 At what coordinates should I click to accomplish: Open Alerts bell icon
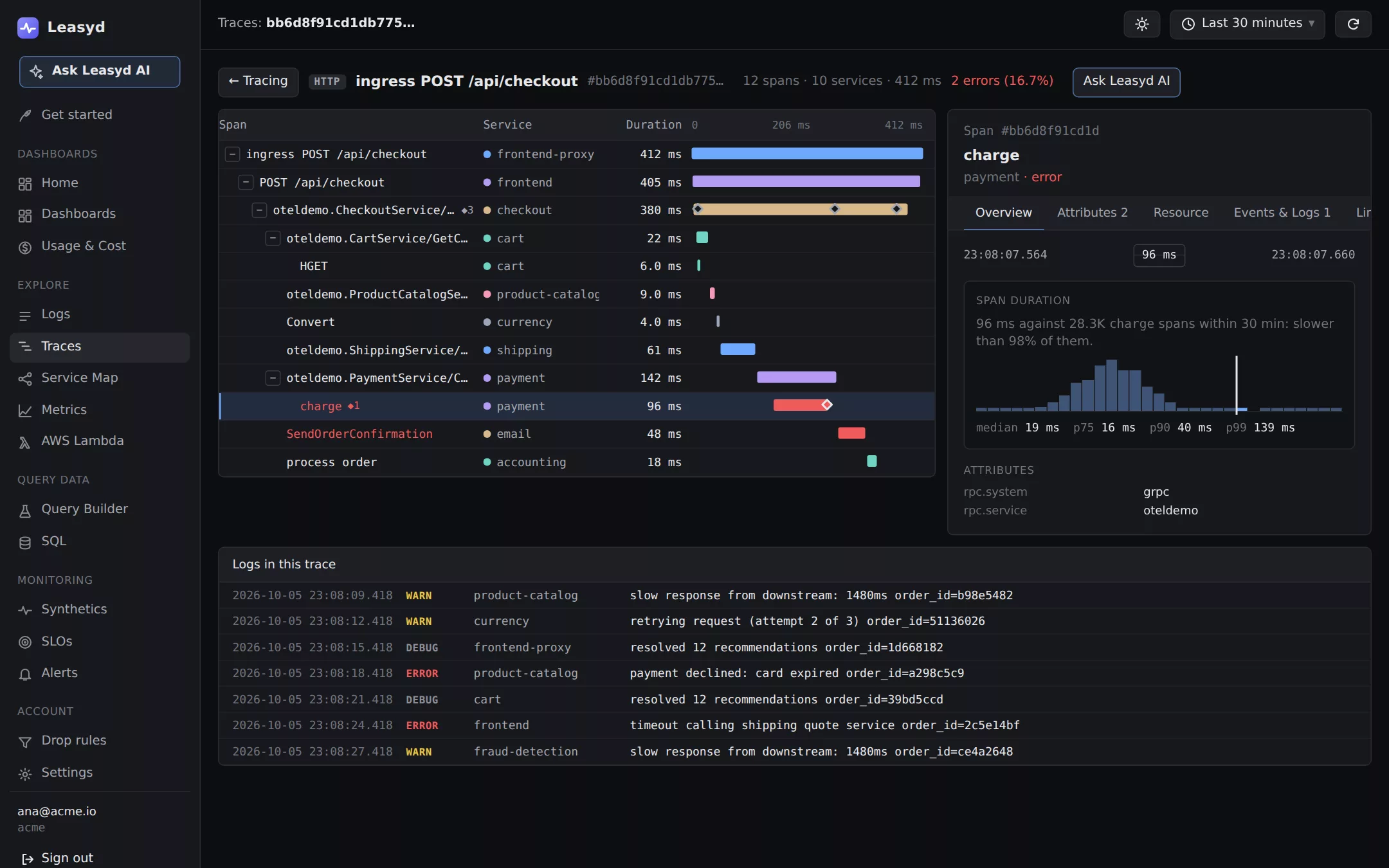tap(25, 674)
